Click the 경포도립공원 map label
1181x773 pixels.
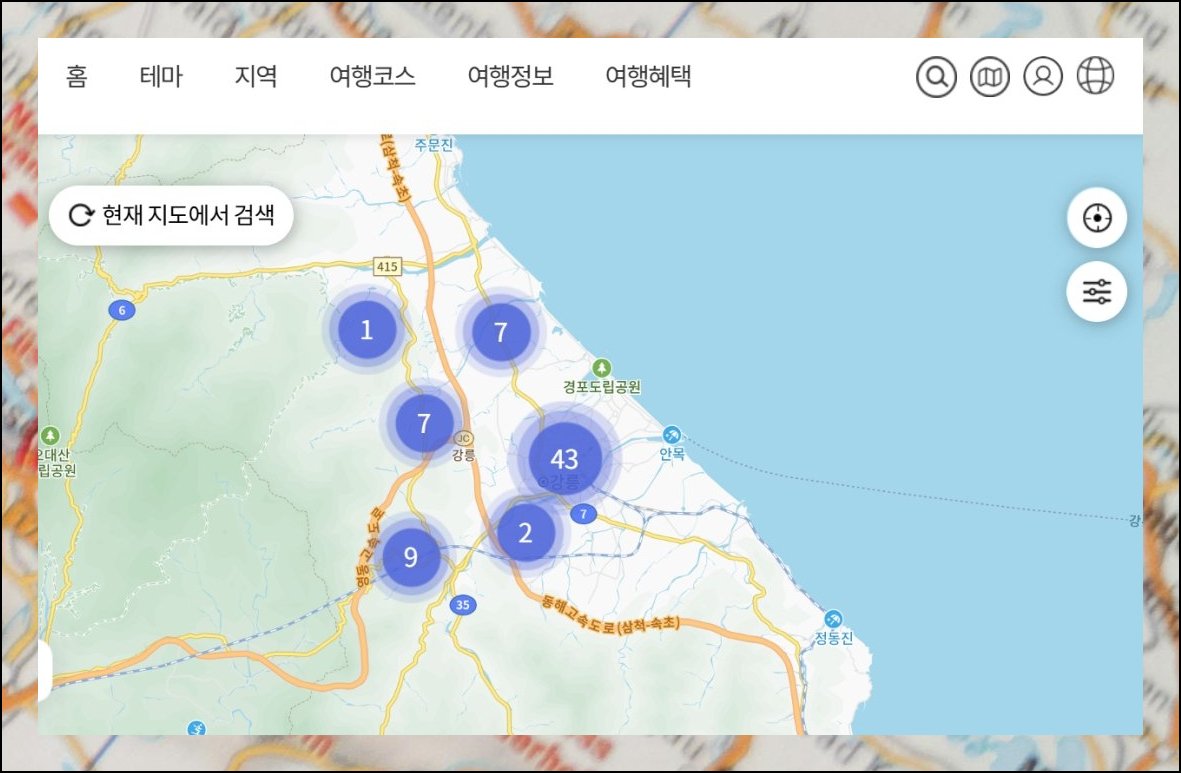point(602,387)
